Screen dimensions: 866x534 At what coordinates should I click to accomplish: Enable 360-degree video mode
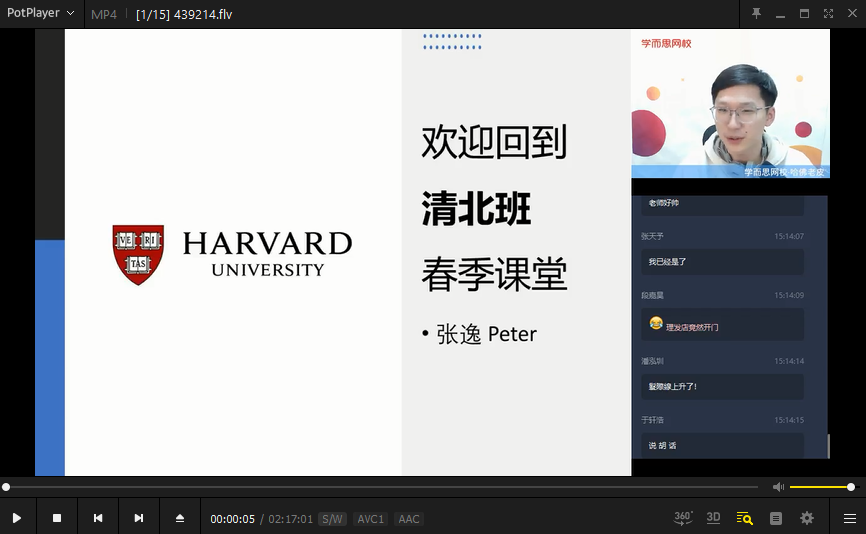point(683,518)
